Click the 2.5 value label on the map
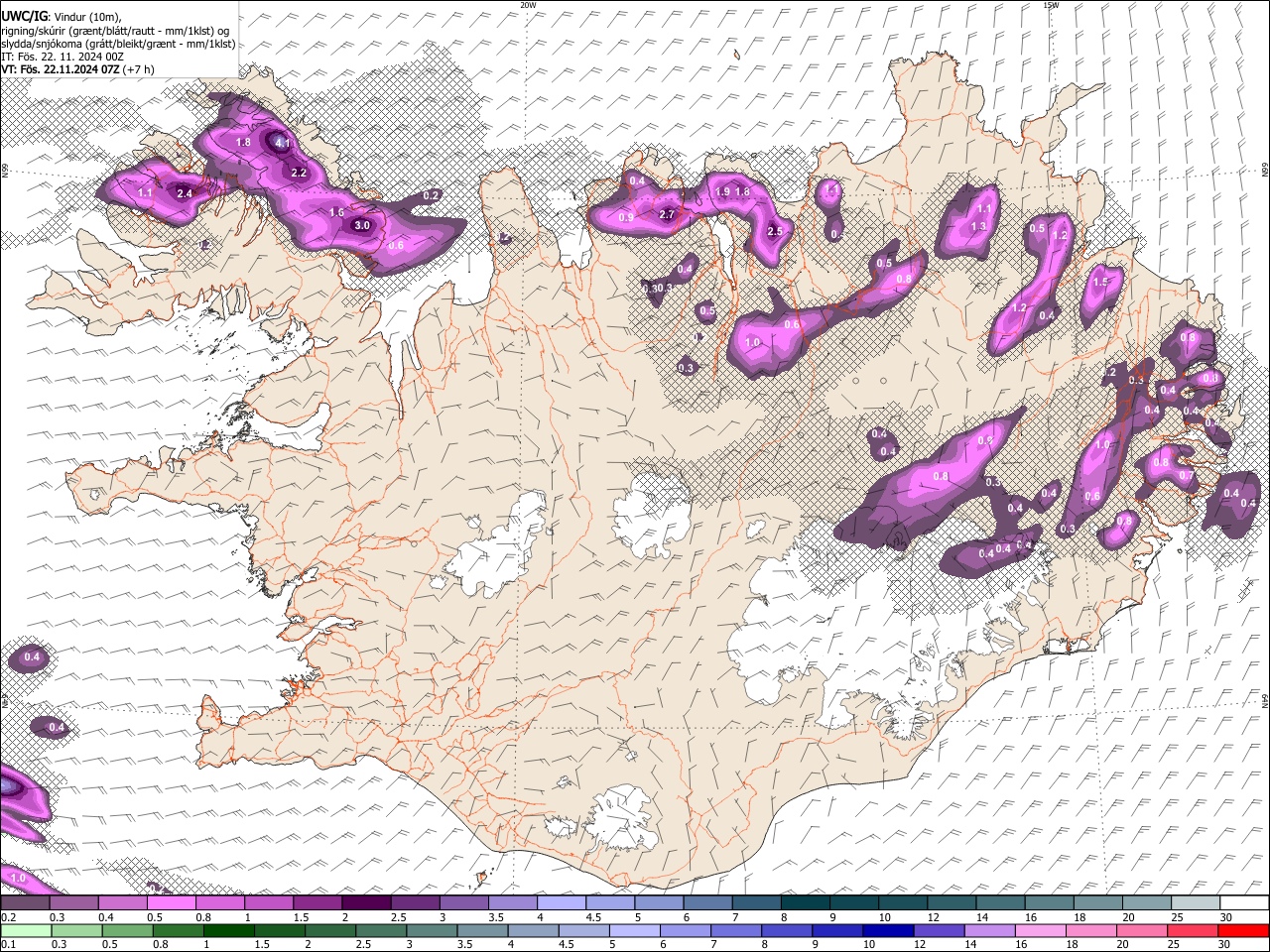Image resolution: width=1270 pixels, height=952 pixels. 775,231
